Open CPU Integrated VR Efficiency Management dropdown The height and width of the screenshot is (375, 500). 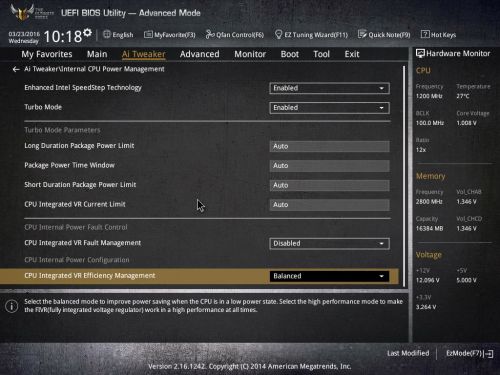pyautogui.click(x=329, y=276)
